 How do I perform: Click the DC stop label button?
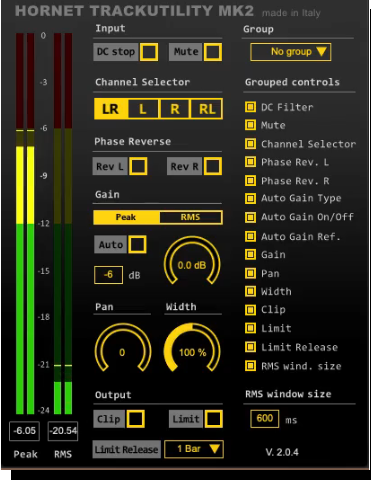click(x=116, y=52)
